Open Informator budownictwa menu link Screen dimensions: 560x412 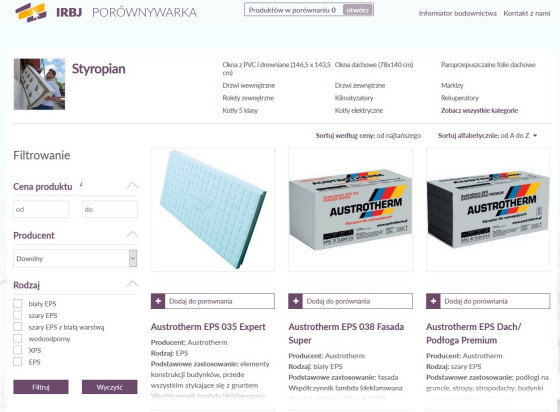pyautogui.click(x=458, y=14)
